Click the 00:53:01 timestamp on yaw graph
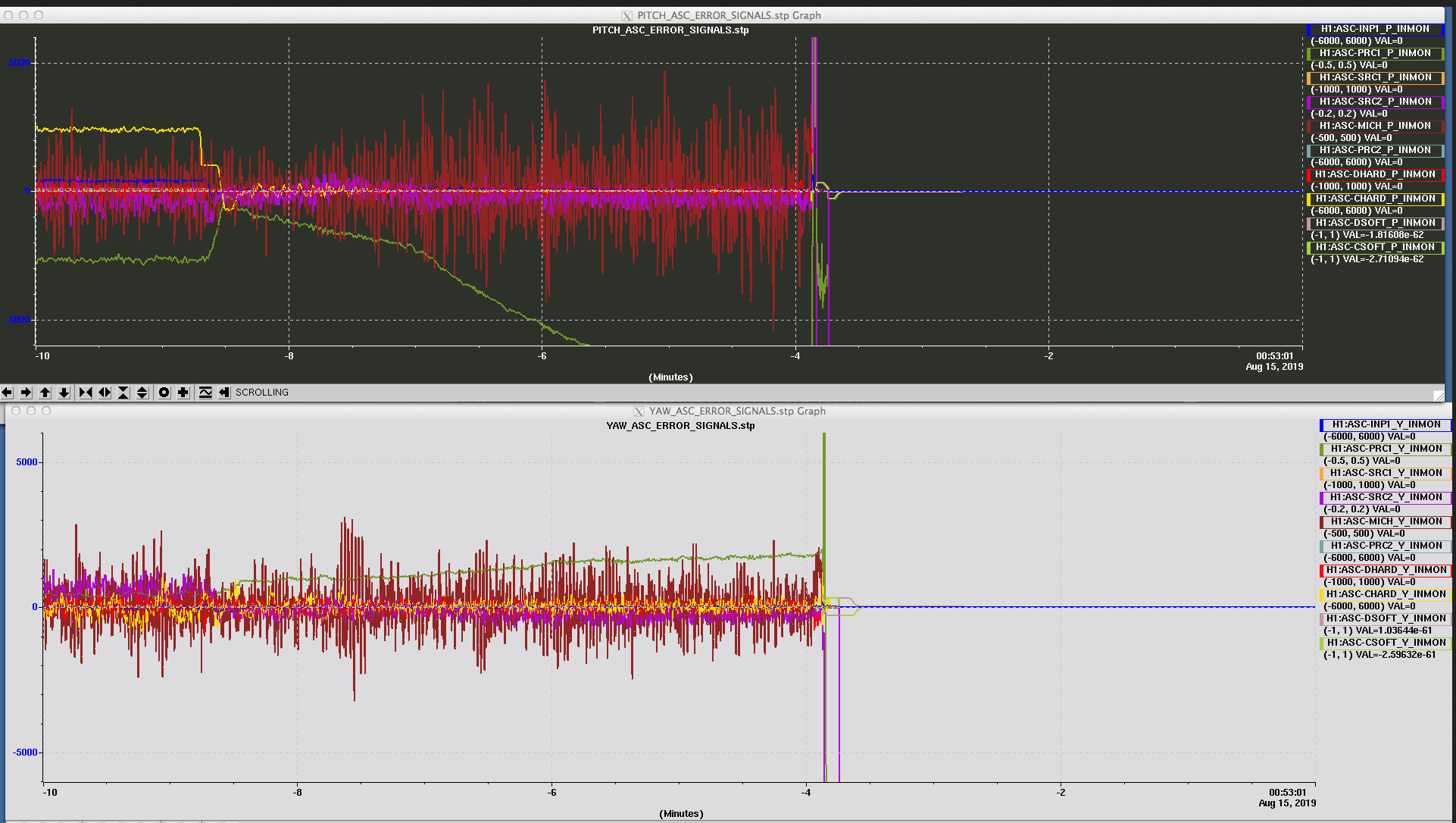 [x=1288, y=793]
